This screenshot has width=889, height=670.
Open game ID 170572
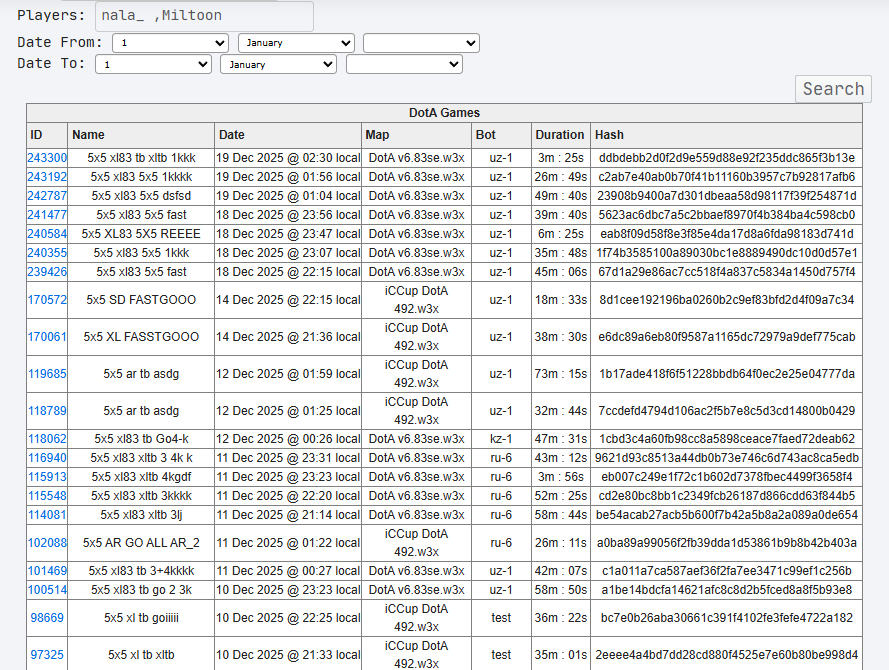(x=47, y=300)
